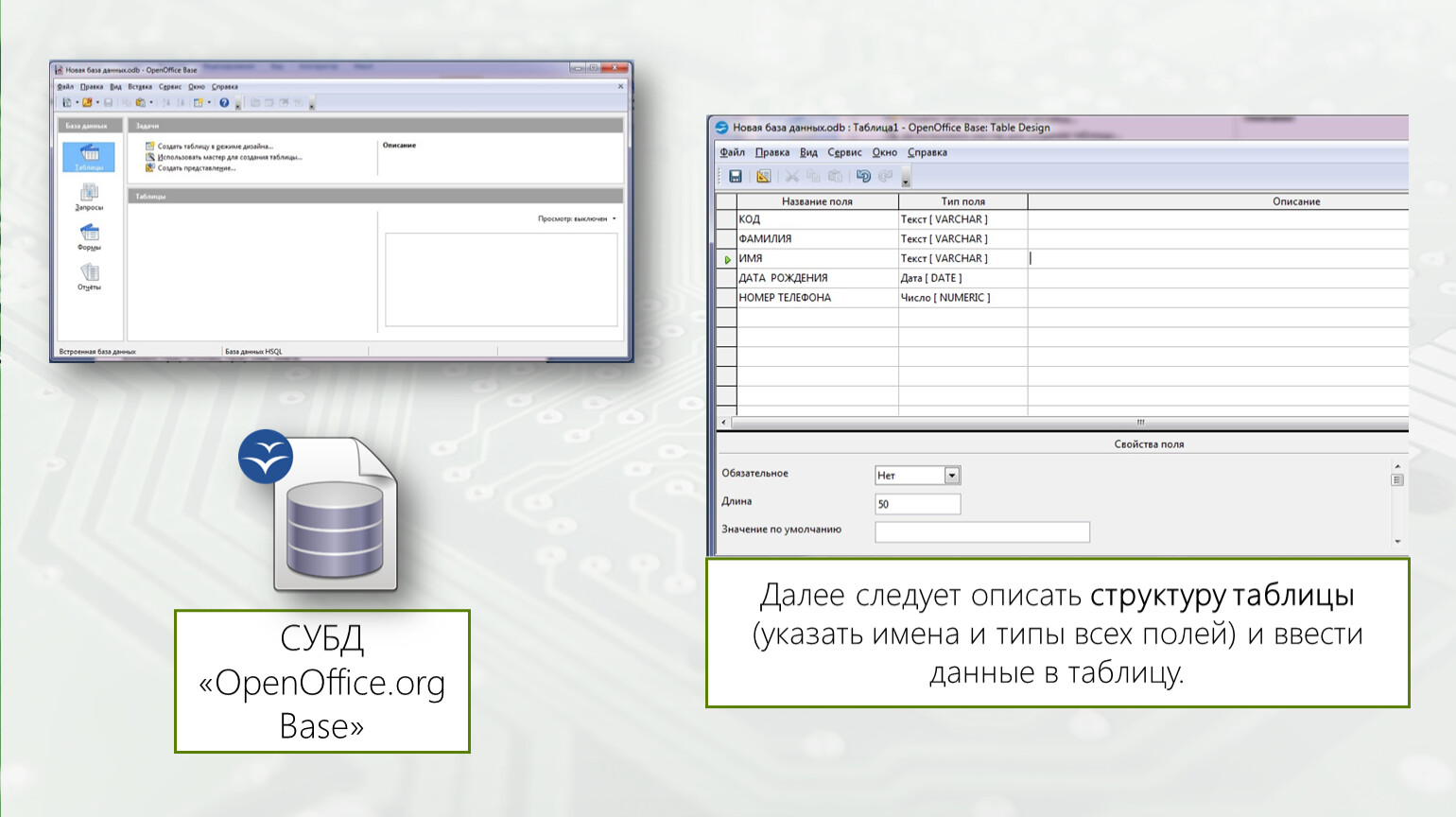Click Redo arrow in Table Design toolbar
The image size is (1456, 817).
tap(885, 176)
